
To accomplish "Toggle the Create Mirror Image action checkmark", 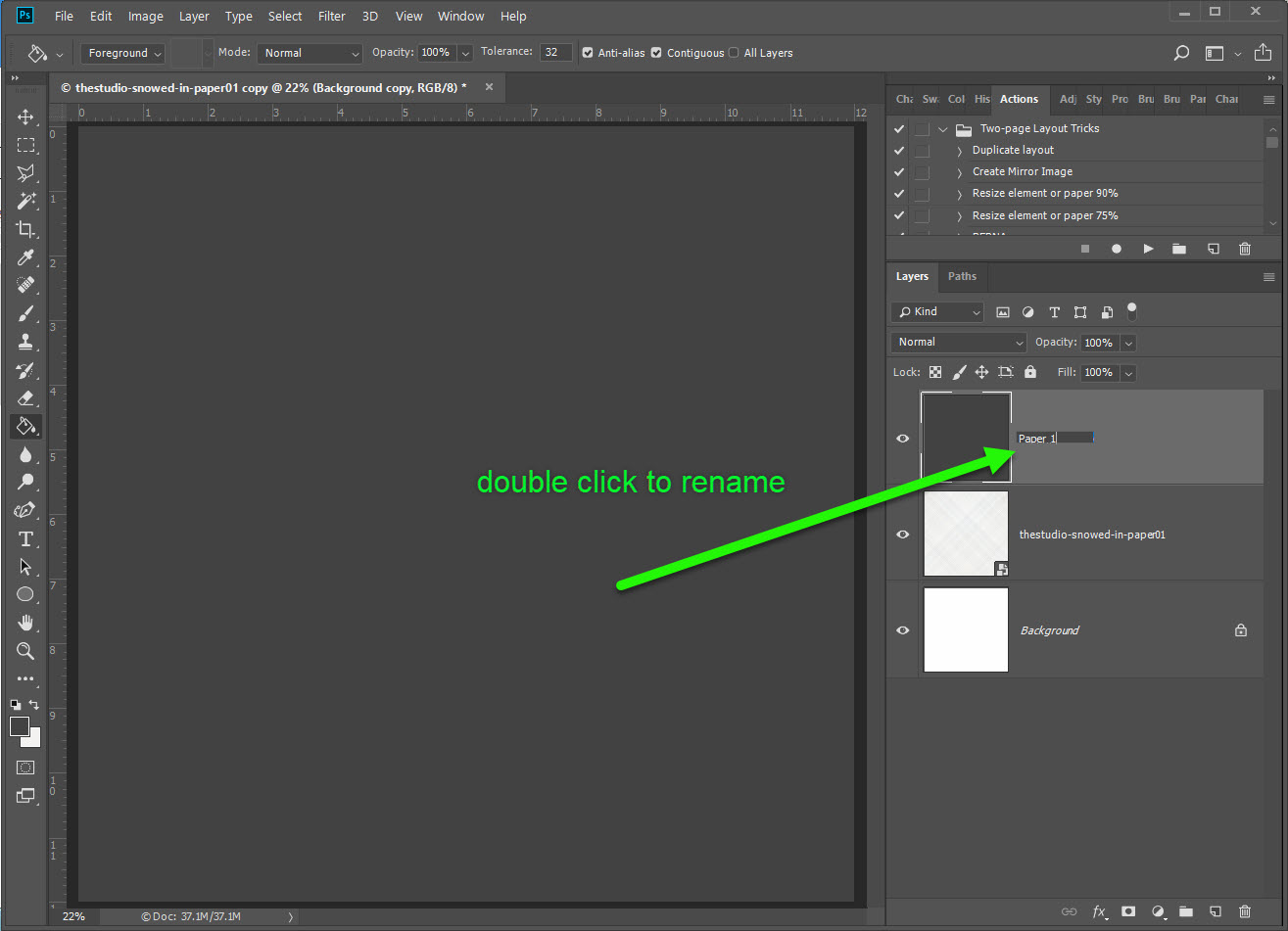I will tap(899, 171).
